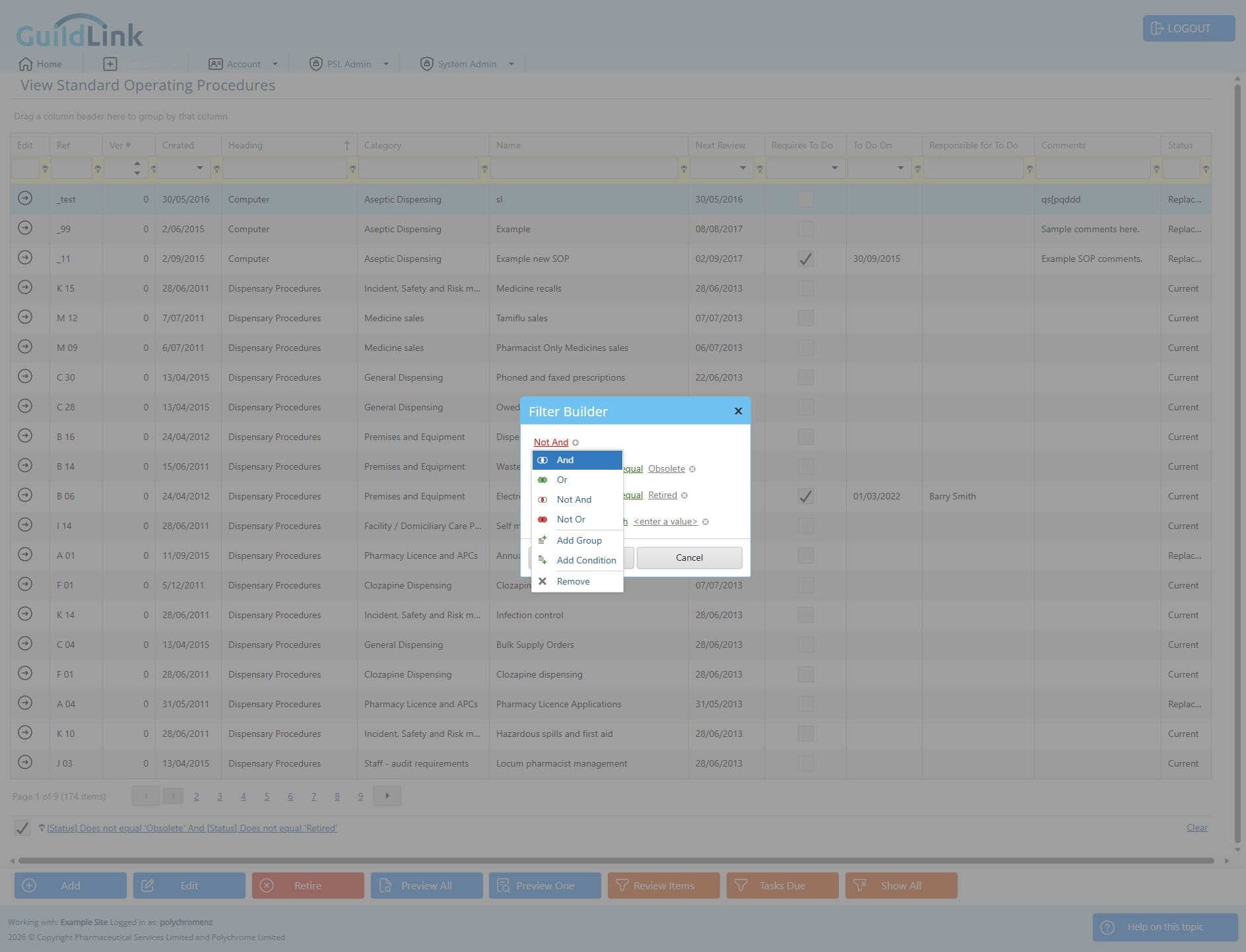The width and height of the screenshot is (1246, 952).
Task: Clear the applied filter
Action: point(1197,827)
